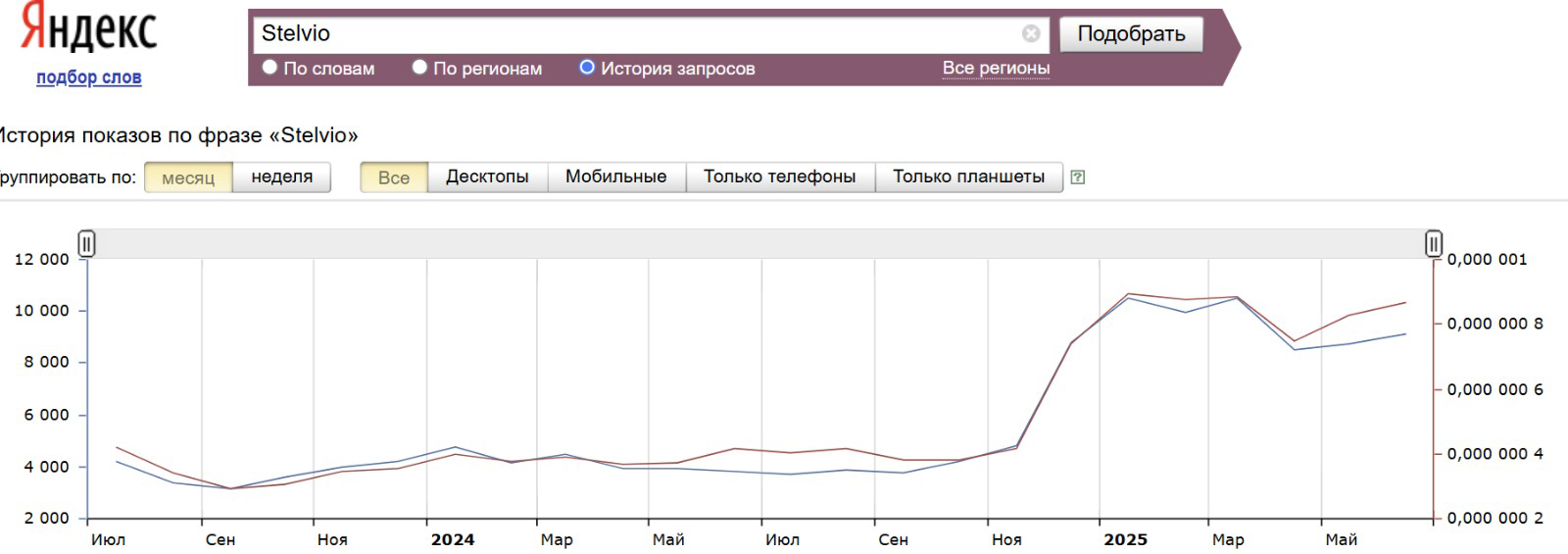Filter the chart to Только планшеты

click(x=969, y=177)
